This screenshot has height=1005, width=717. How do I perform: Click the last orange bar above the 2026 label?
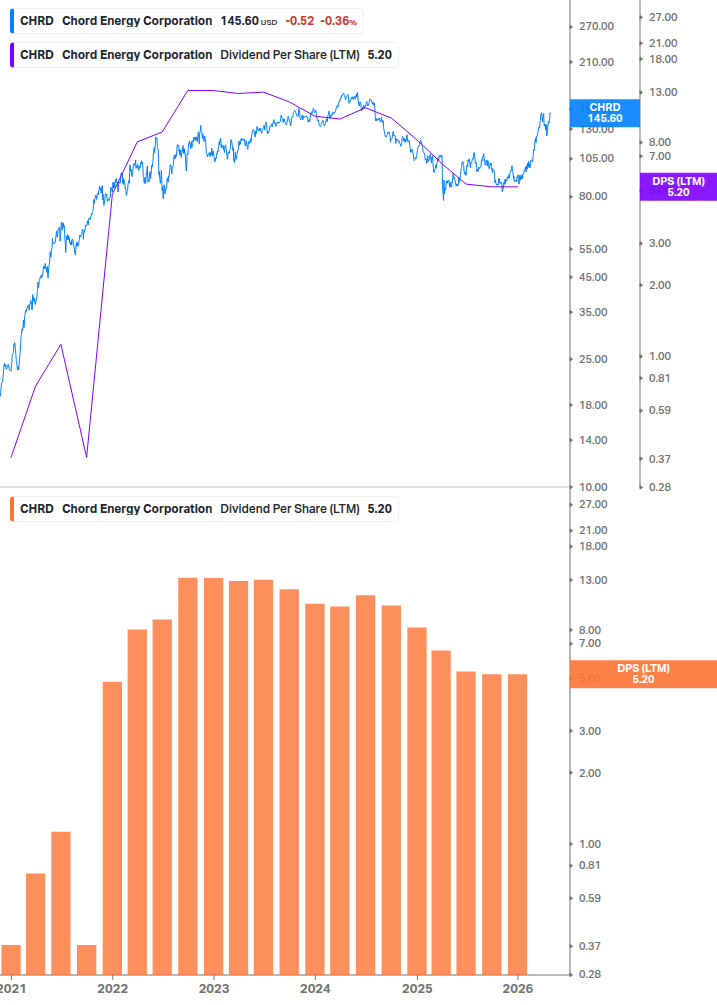(x=517, y=824)
